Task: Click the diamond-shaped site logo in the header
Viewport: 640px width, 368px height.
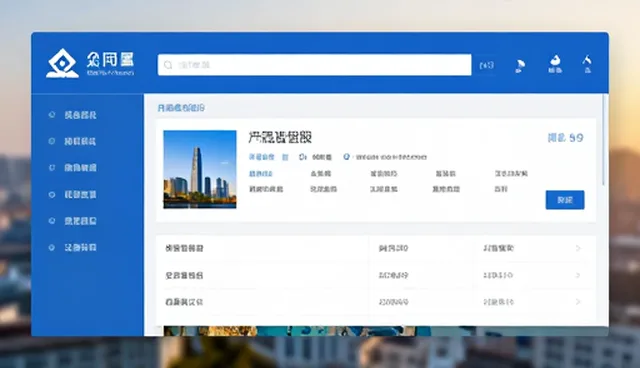Action: click(x=62, y=63)
